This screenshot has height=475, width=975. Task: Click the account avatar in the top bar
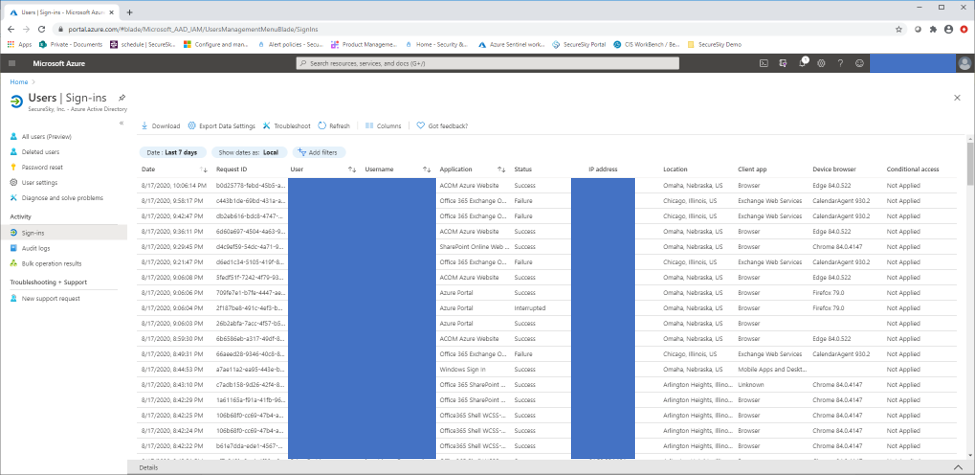(x=964, y=63)
